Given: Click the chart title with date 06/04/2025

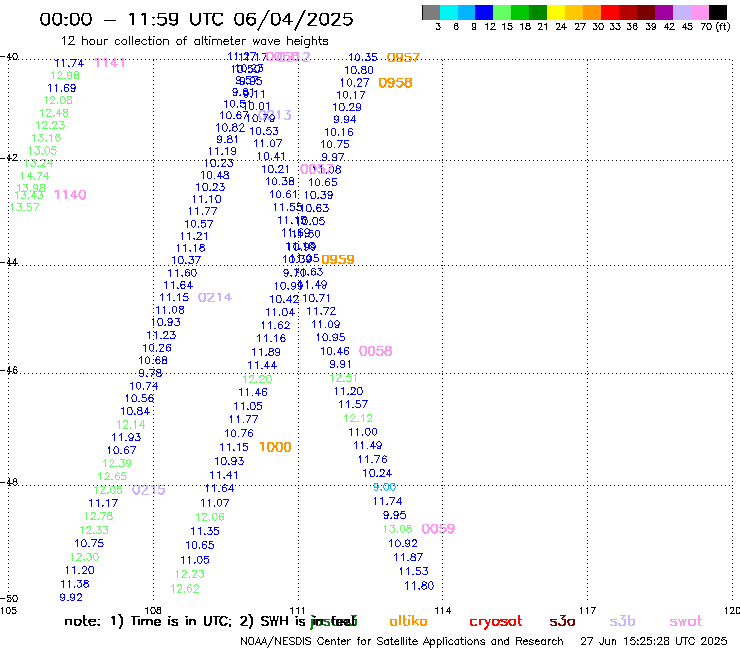Looking at the screenshot, I should click(196, 19).
